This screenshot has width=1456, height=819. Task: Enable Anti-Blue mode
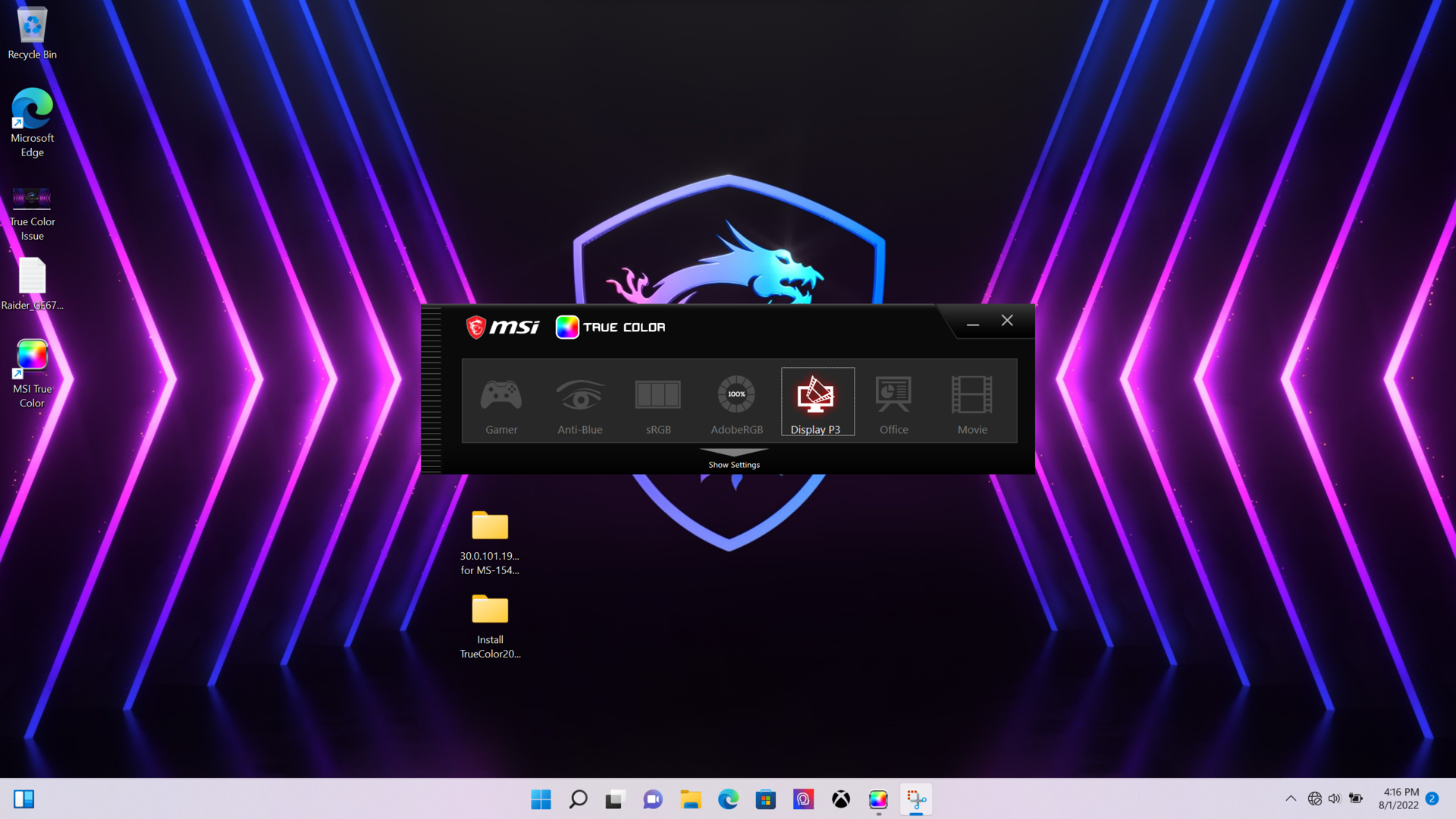click(579, 401)
